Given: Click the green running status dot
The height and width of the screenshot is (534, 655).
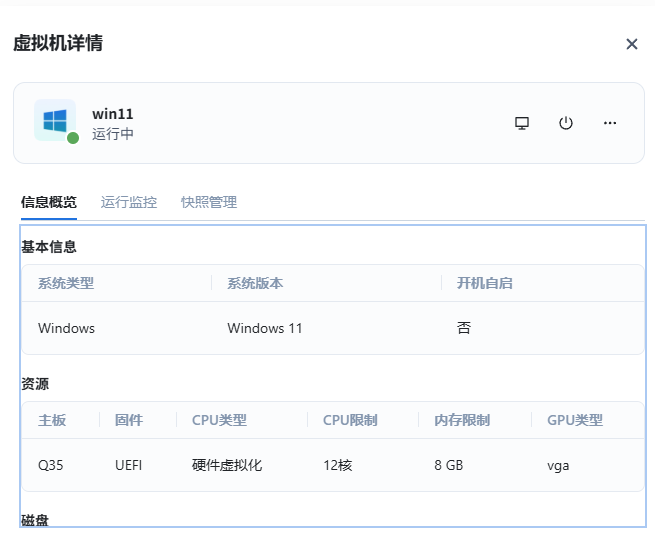Looking at the screenshot, I should [x=73, y=138].
